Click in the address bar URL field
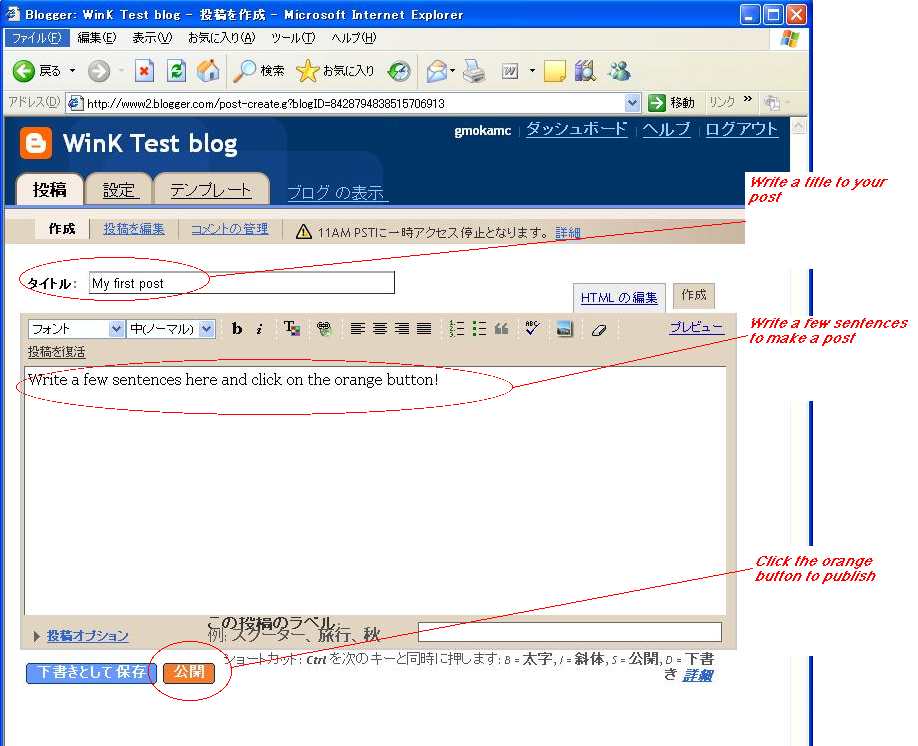Screen dimensions: 918x746 [x=351, y=104]
